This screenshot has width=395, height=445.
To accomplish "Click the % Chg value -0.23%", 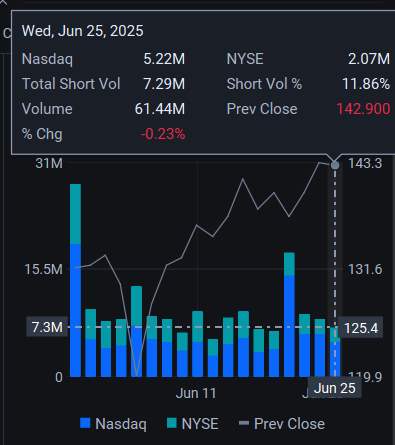I will [163, 134].
